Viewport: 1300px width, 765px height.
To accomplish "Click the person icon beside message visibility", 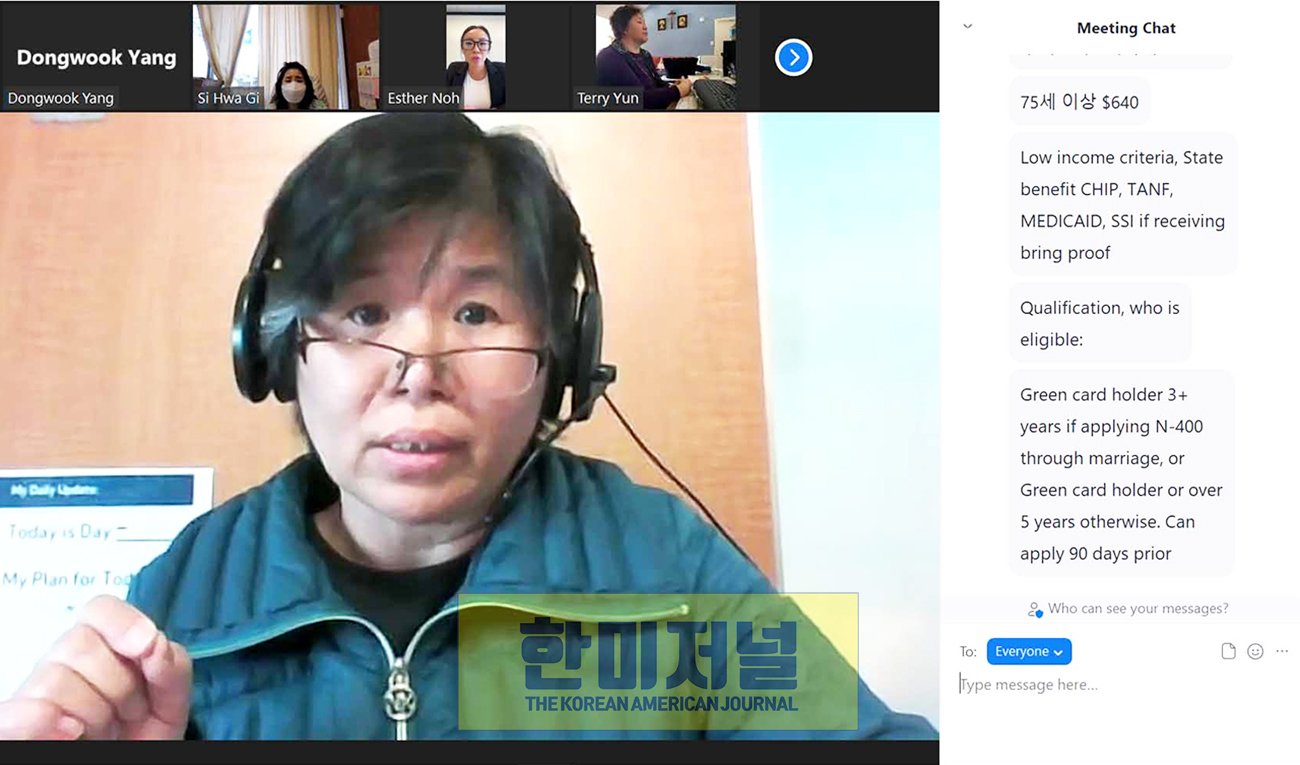I will [x=1035, y=609].
